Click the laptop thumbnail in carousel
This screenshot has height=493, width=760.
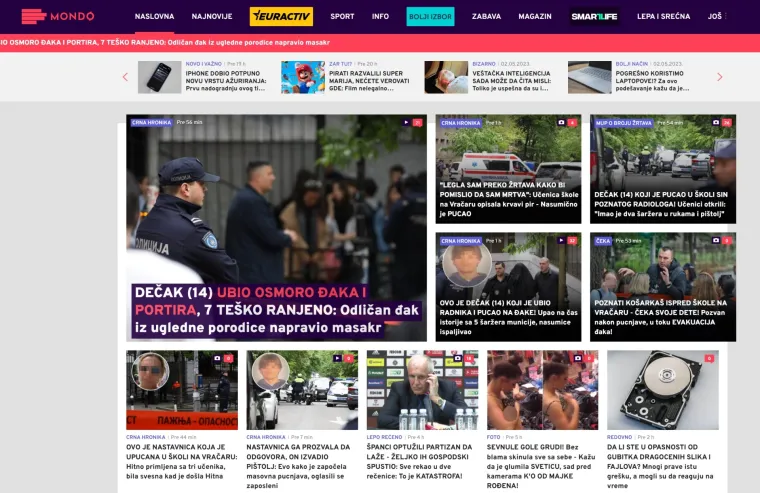(589, 77)
